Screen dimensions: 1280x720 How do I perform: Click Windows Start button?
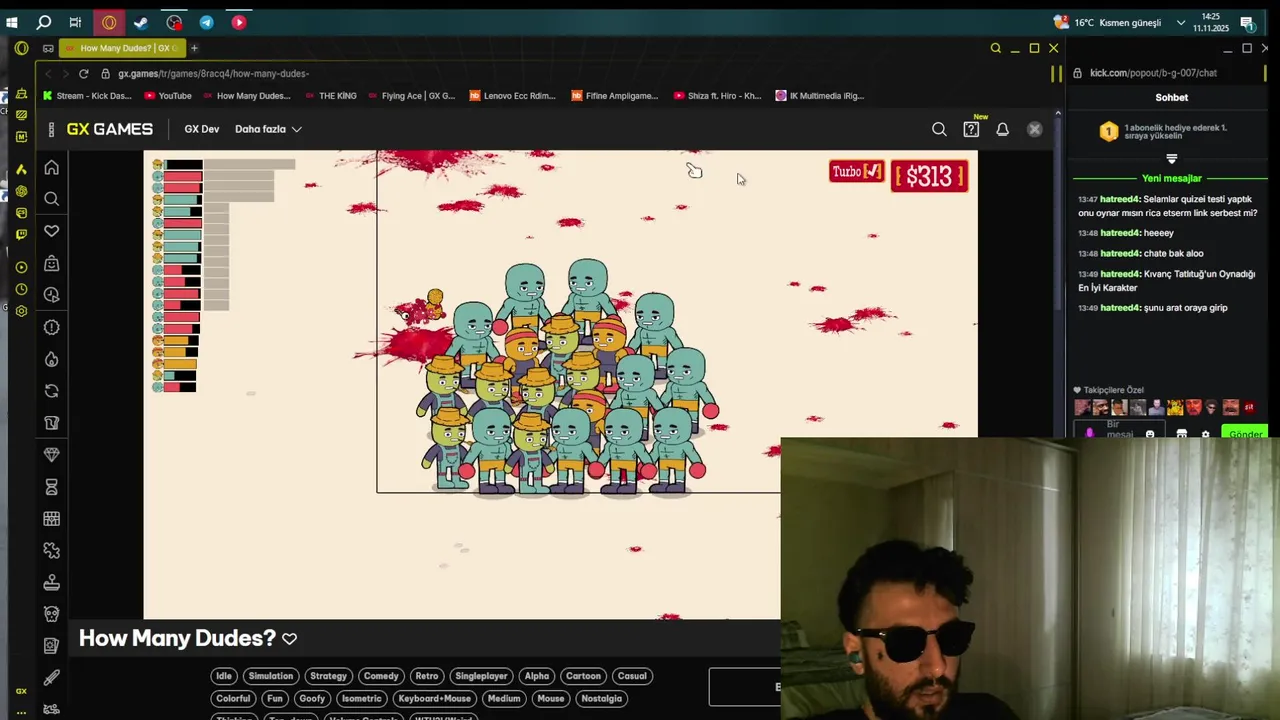coord(12,22)
